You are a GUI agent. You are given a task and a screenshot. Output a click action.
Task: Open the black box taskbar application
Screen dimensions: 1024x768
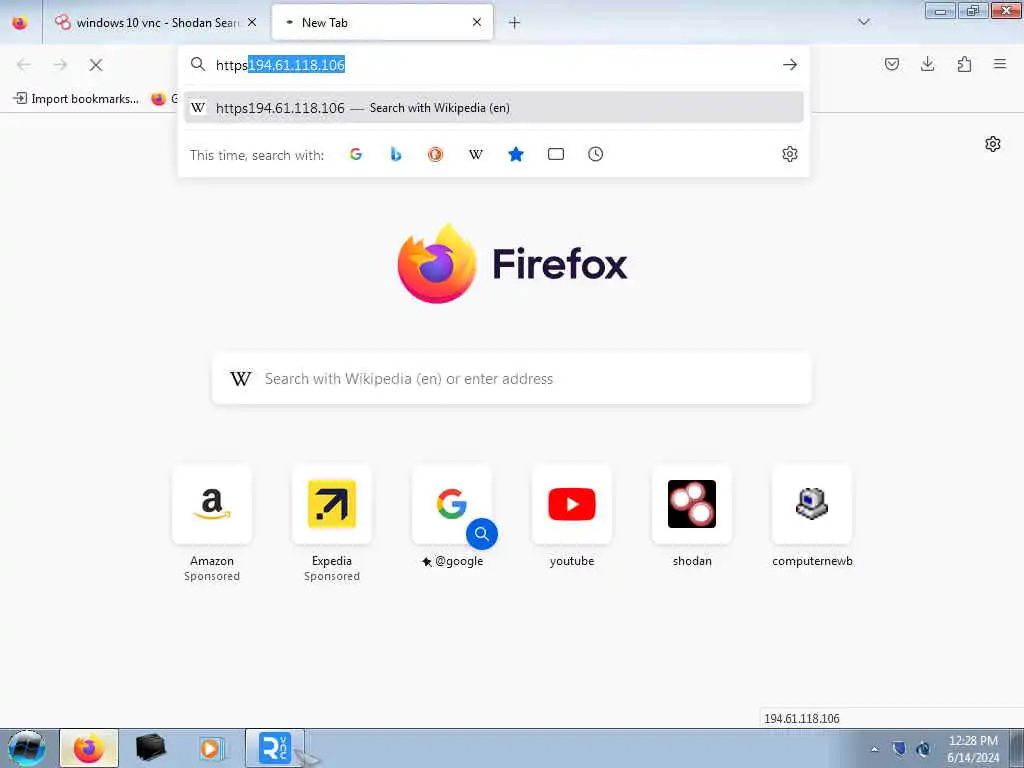click(x=150, y=748)
